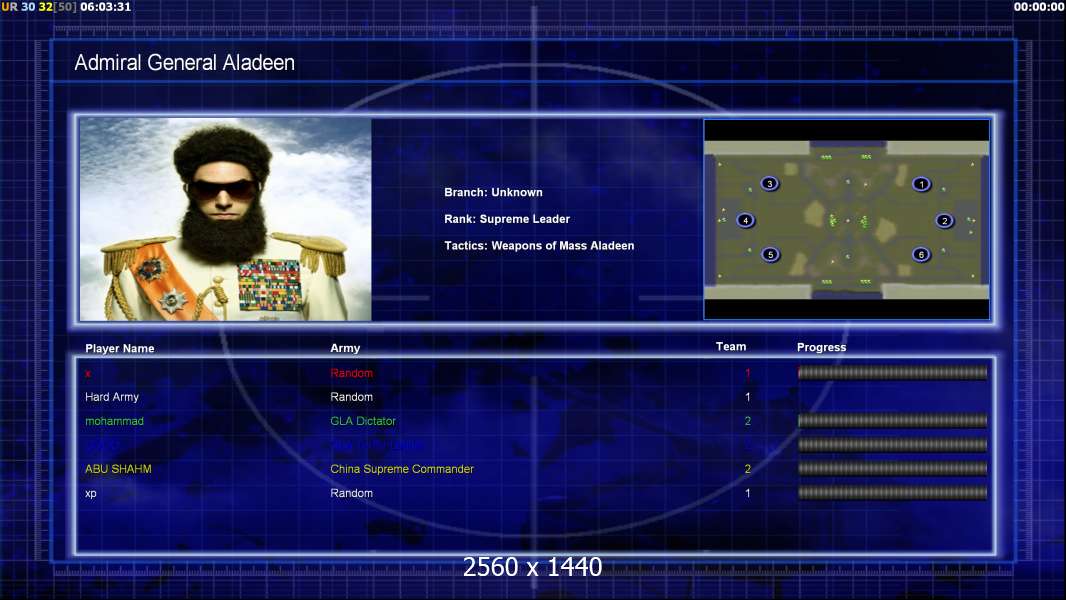
Task: Click the red Random army entry
Action: coord(351,373)
